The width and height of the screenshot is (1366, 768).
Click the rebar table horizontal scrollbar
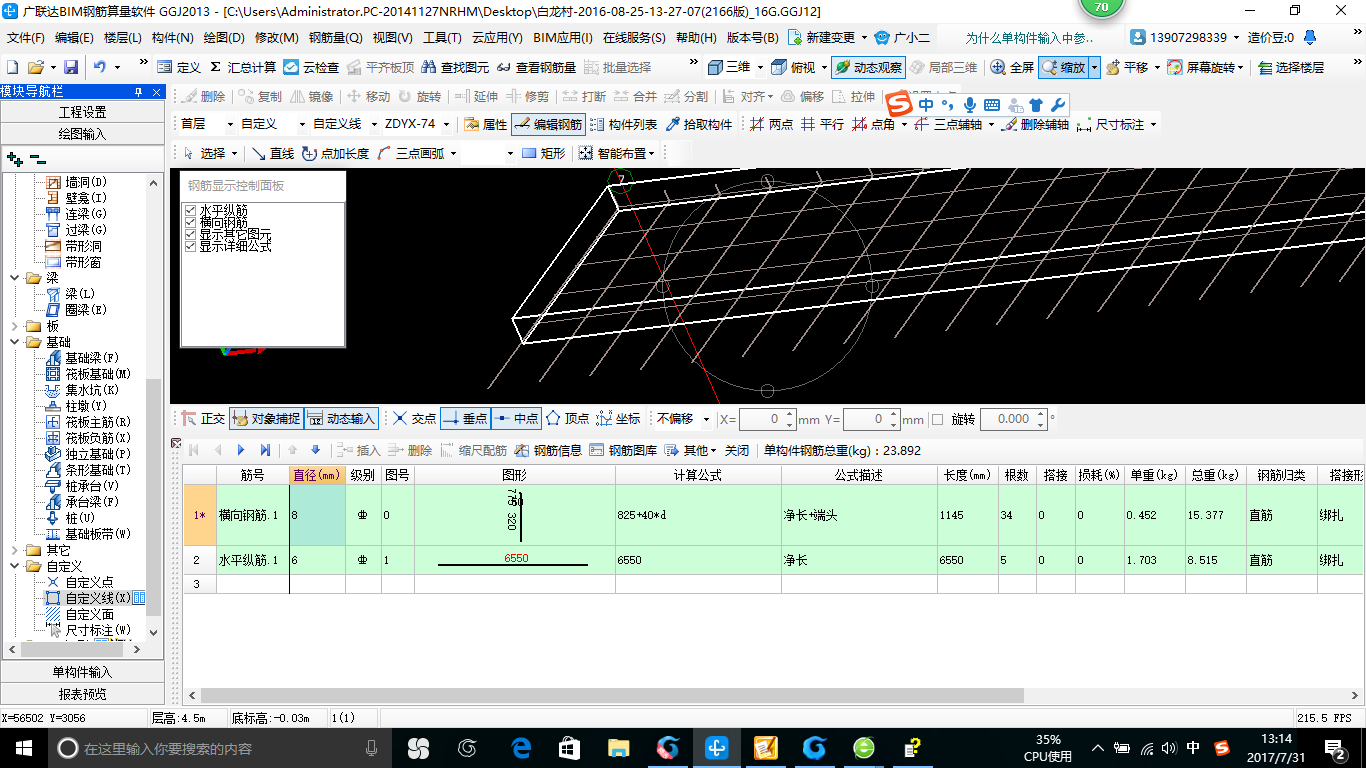click(612, 695)
